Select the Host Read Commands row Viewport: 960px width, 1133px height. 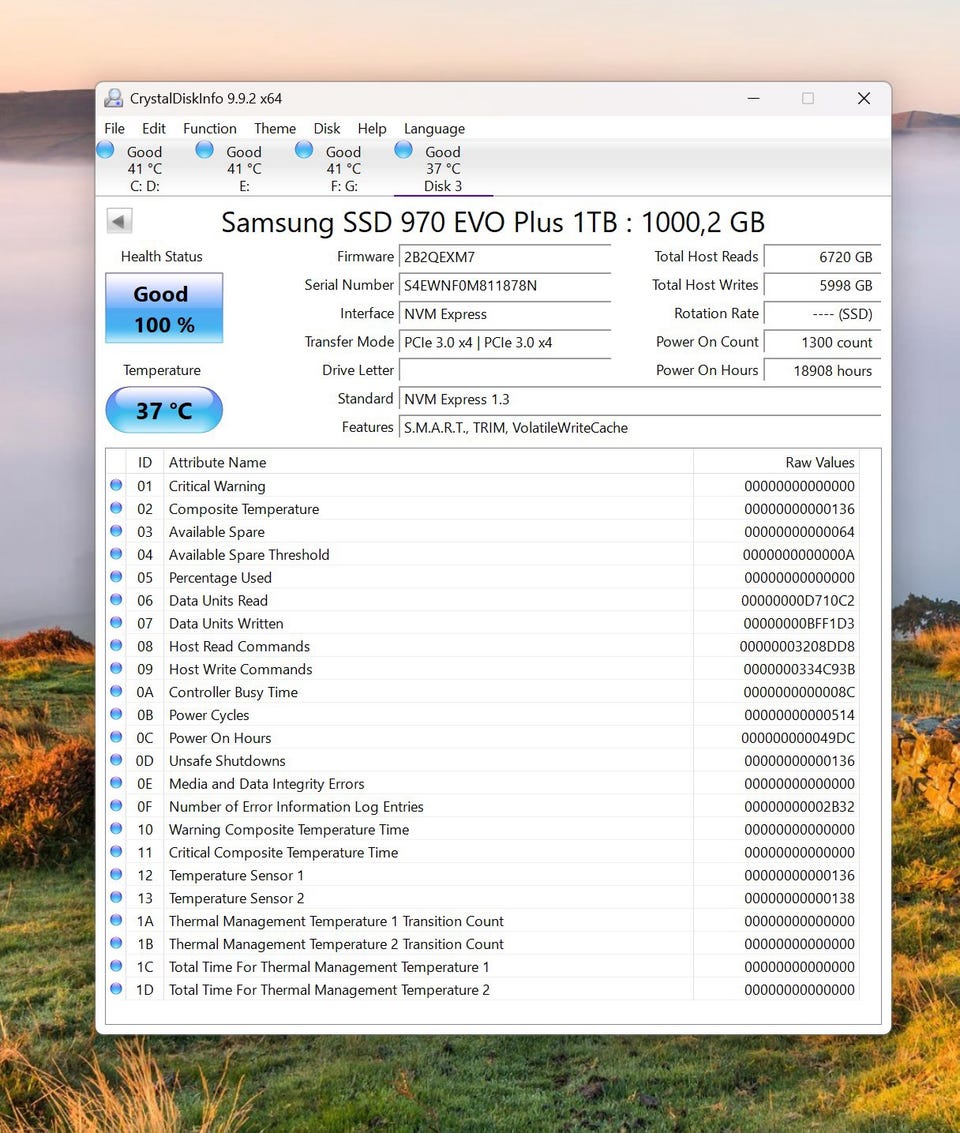tap(483, 646)
